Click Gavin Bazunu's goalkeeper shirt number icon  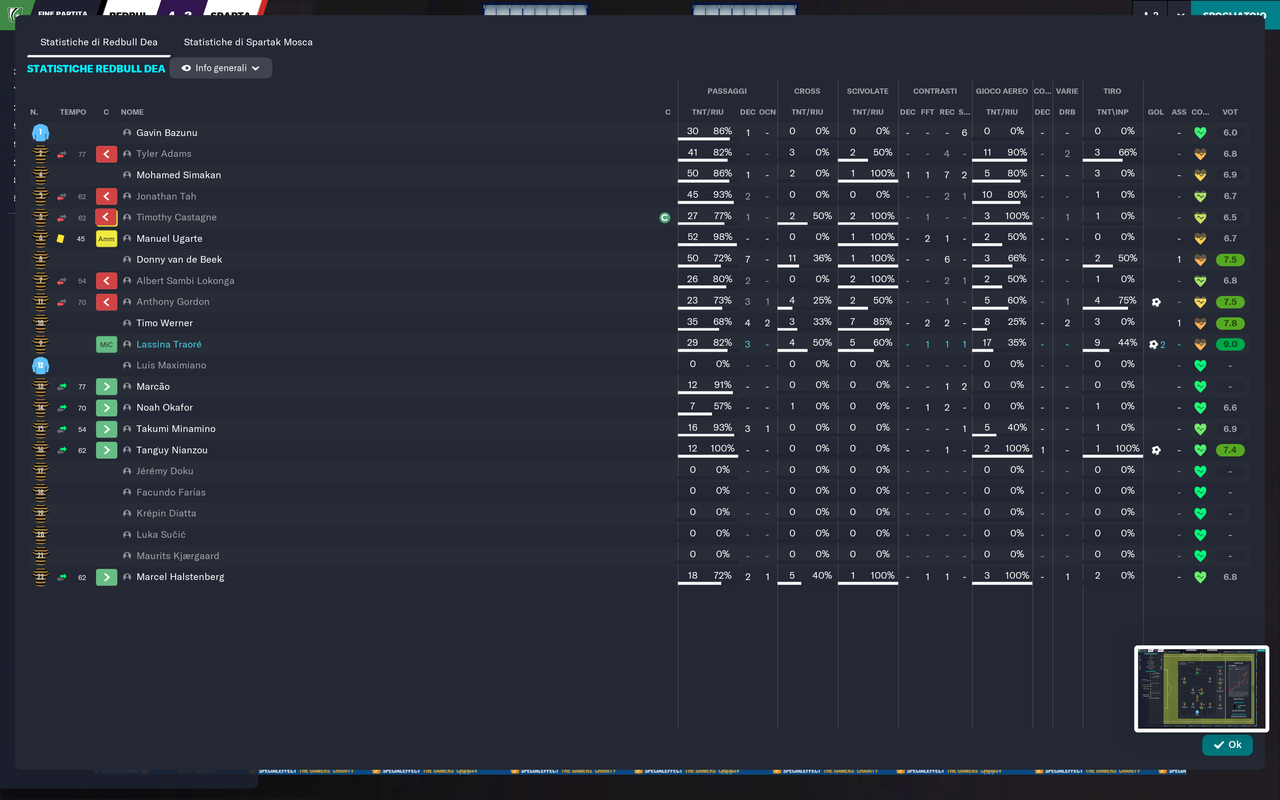(40, 133)
